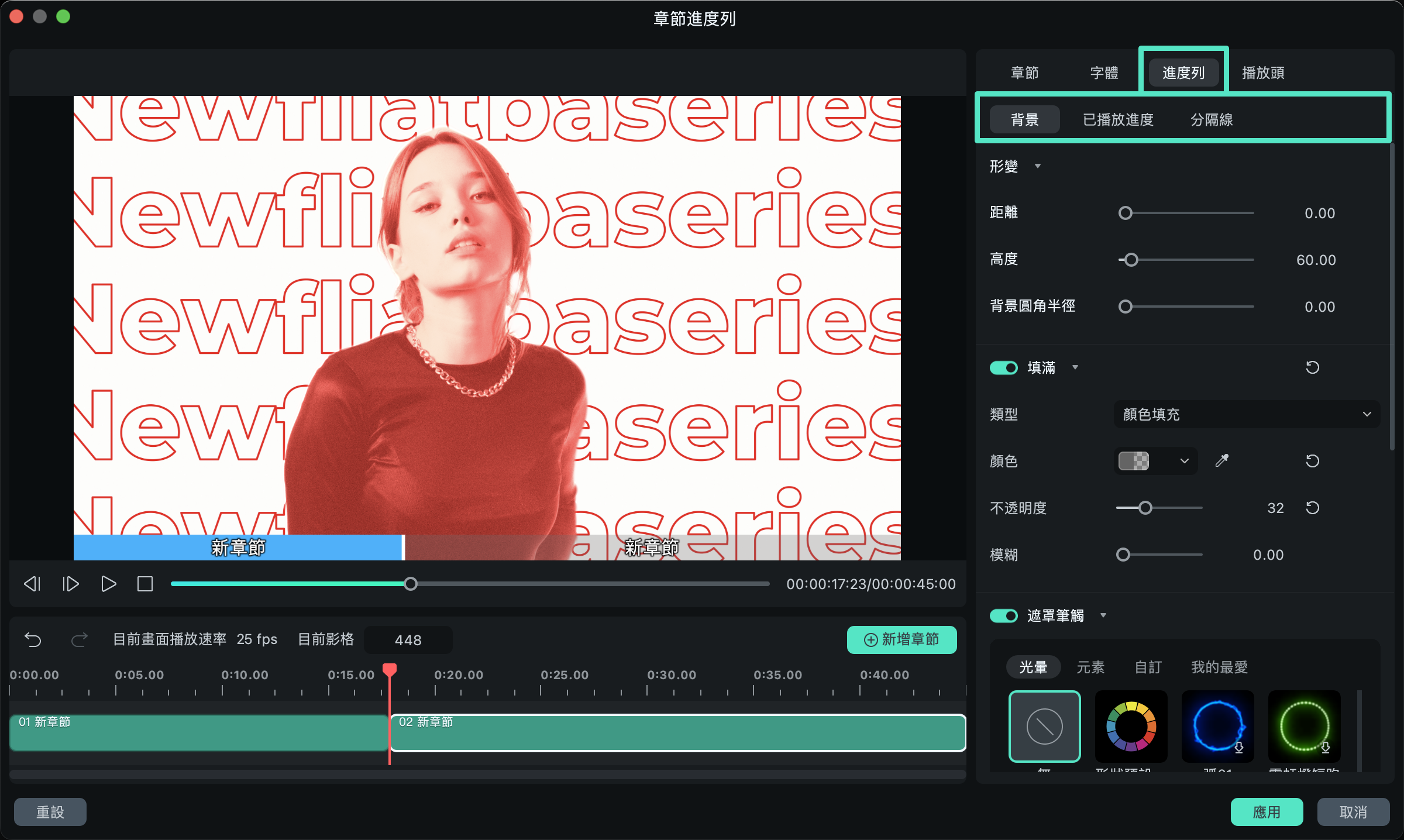Viewport: 1404px width, 840px height.
Task: Select the 02 新章節 chapter clip
Action: pyautogui.click(x=678, y=732)
